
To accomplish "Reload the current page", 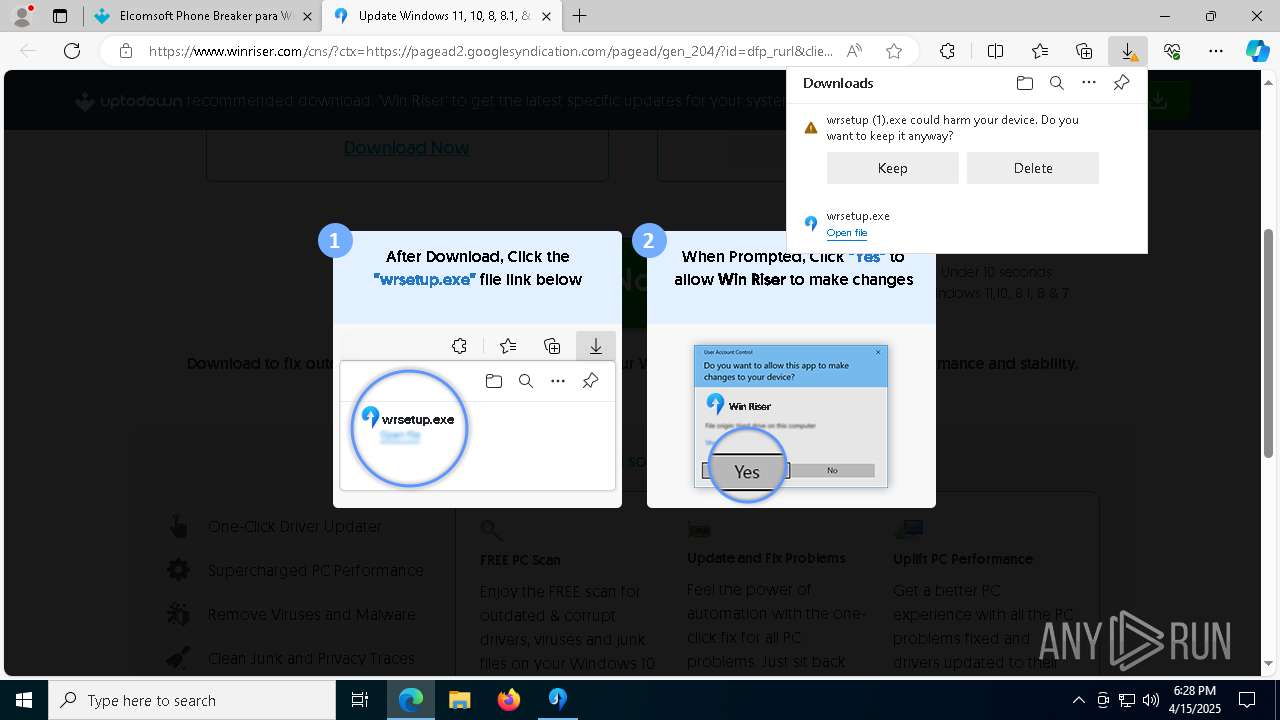I will click(x=72, y=51).
